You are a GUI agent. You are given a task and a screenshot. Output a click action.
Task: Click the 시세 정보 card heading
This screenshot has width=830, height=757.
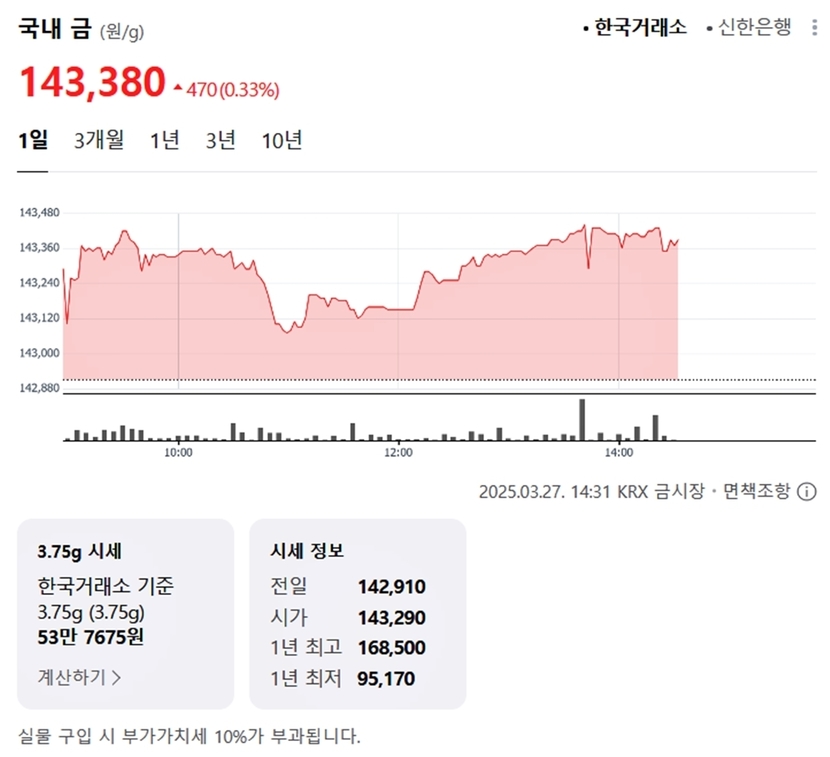pyautogui.click(x=307, y=551)
